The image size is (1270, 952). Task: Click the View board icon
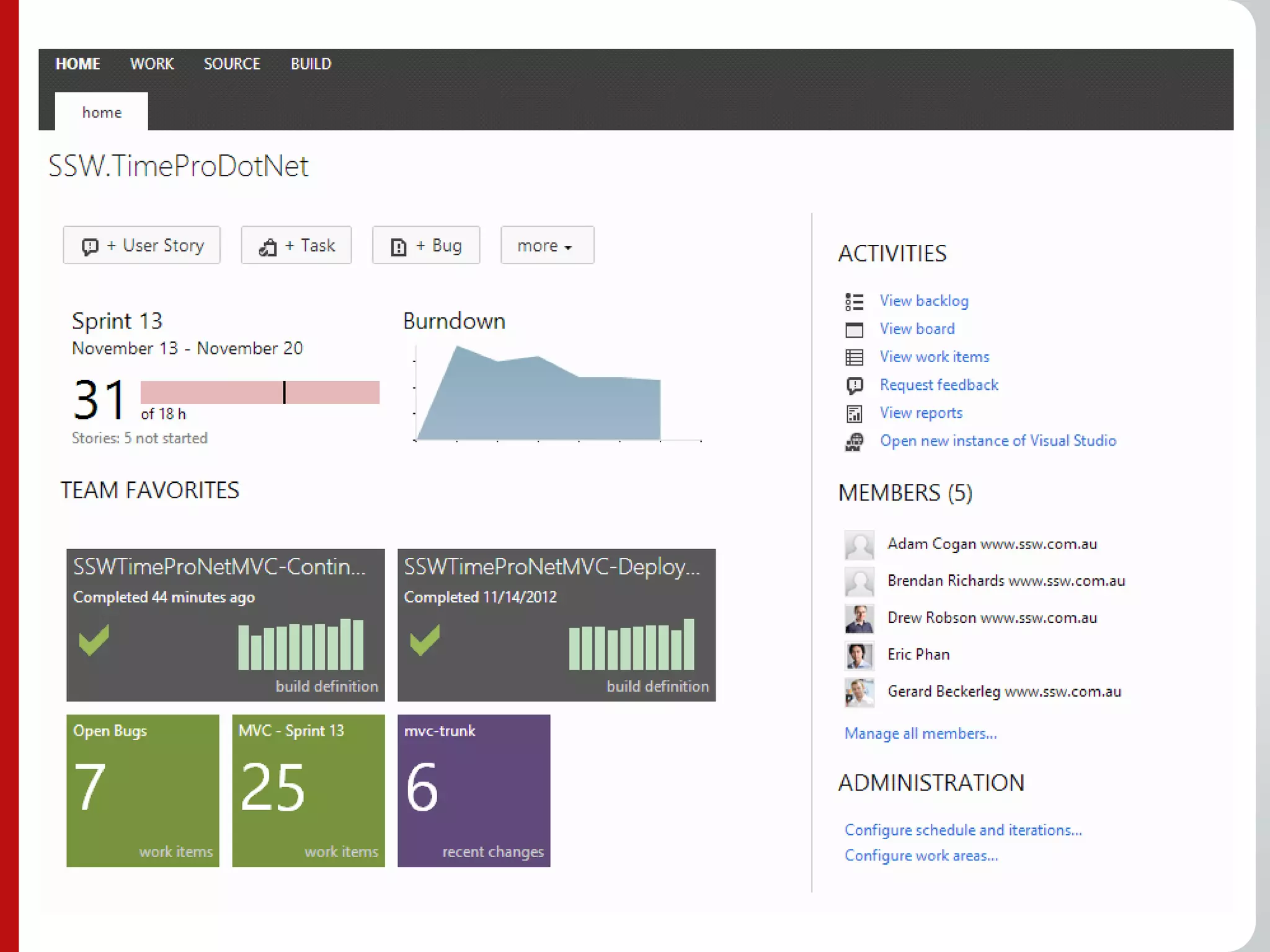(854, 330)
